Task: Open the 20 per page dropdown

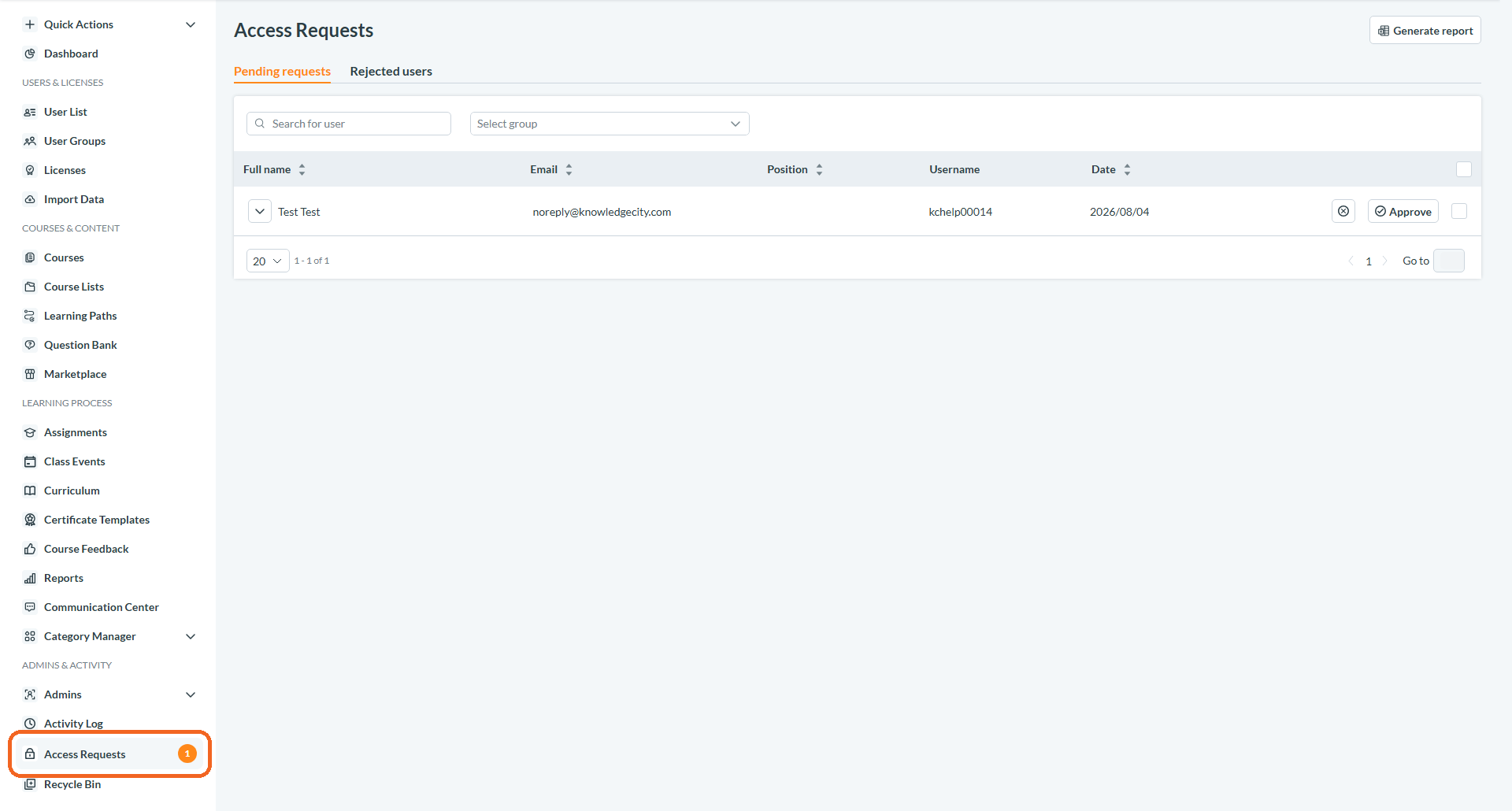Action: [268, 261]
